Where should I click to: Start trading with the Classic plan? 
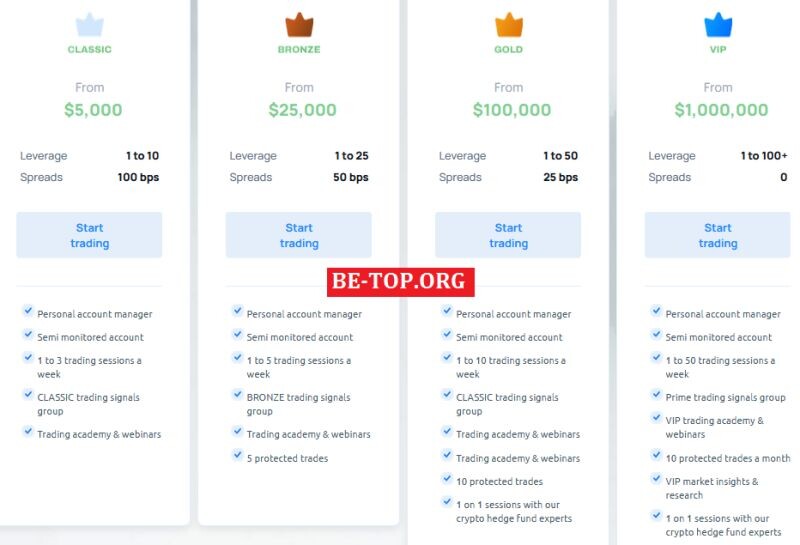point(89,235)
